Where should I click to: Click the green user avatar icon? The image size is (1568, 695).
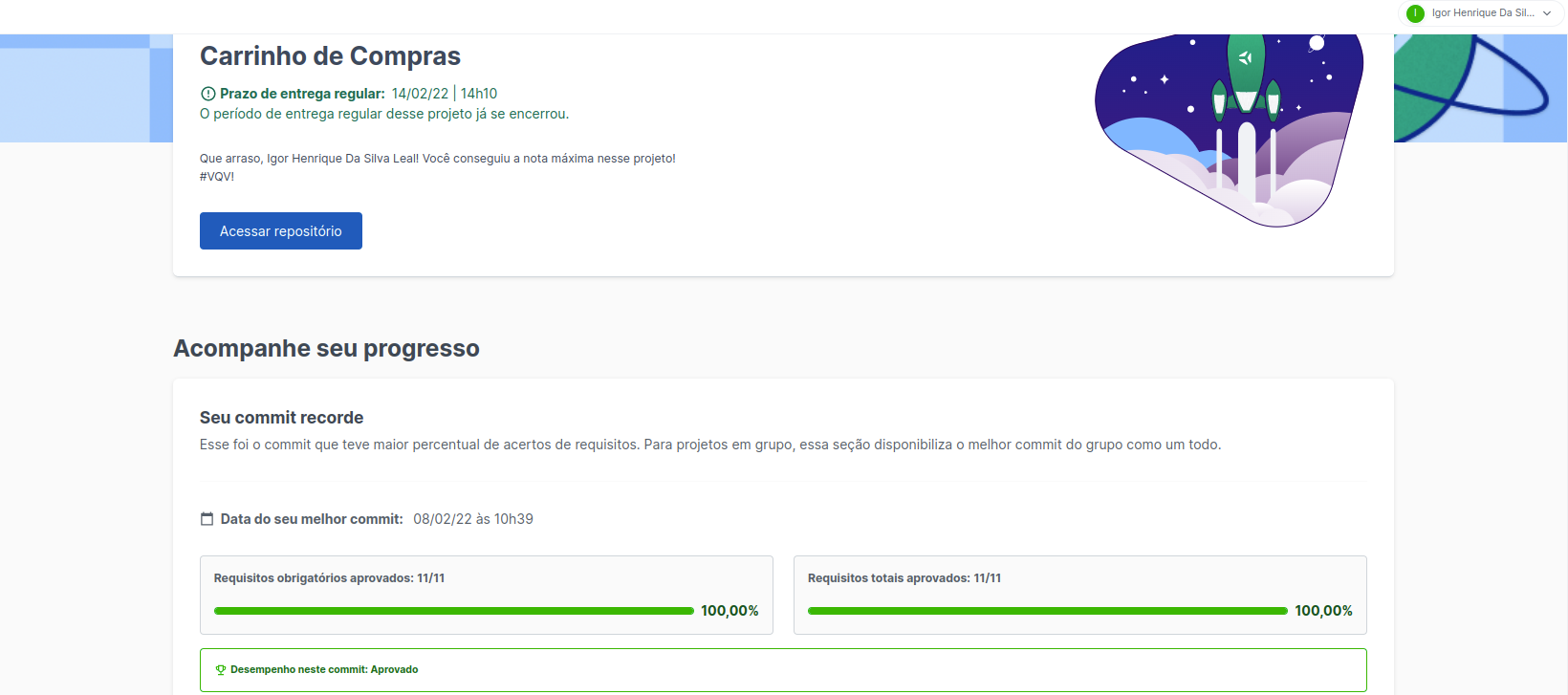pyautogui.click(x=1415, y=13)
